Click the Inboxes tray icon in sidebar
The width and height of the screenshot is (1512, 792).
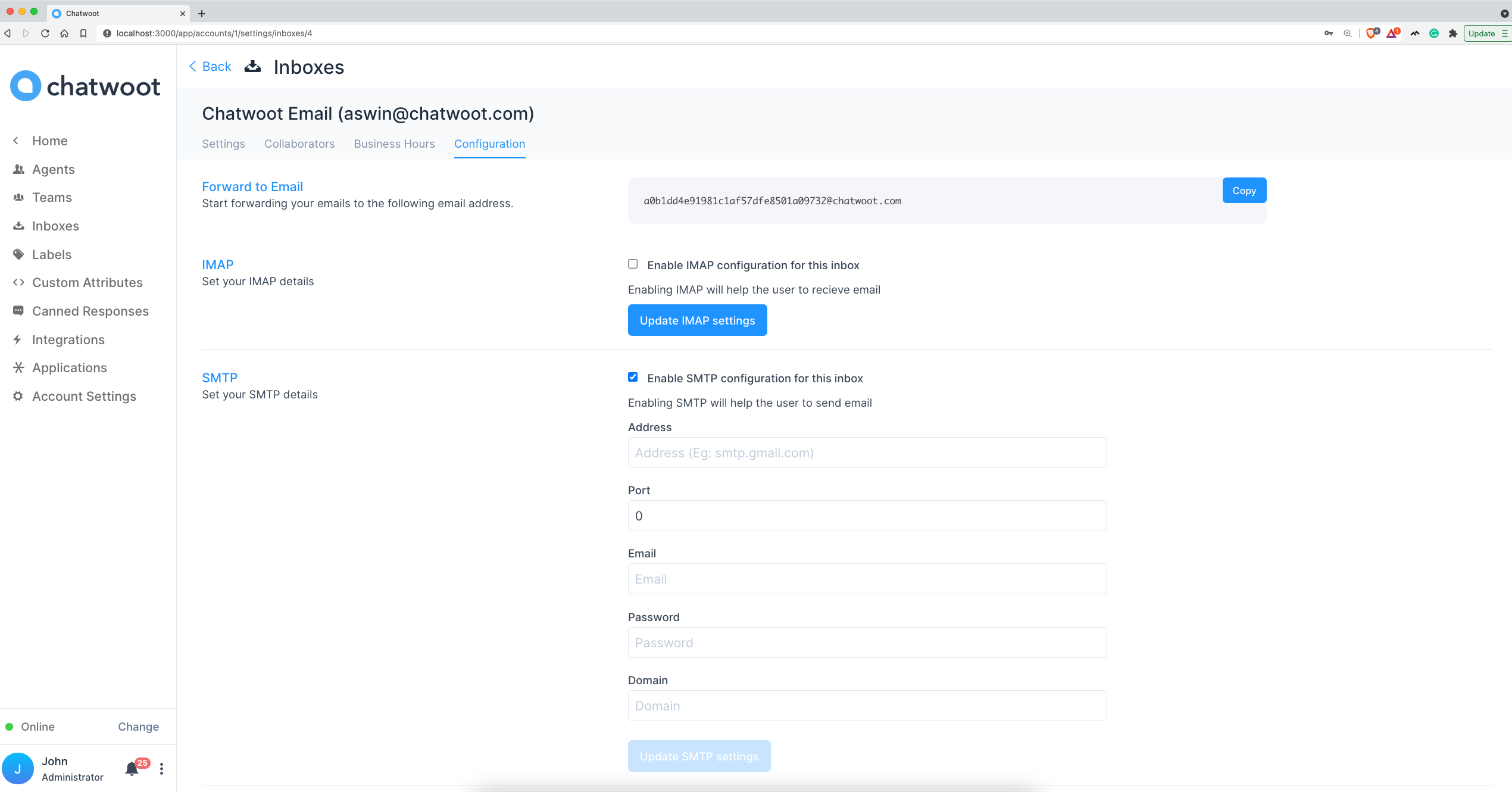(x=18, y=226)
